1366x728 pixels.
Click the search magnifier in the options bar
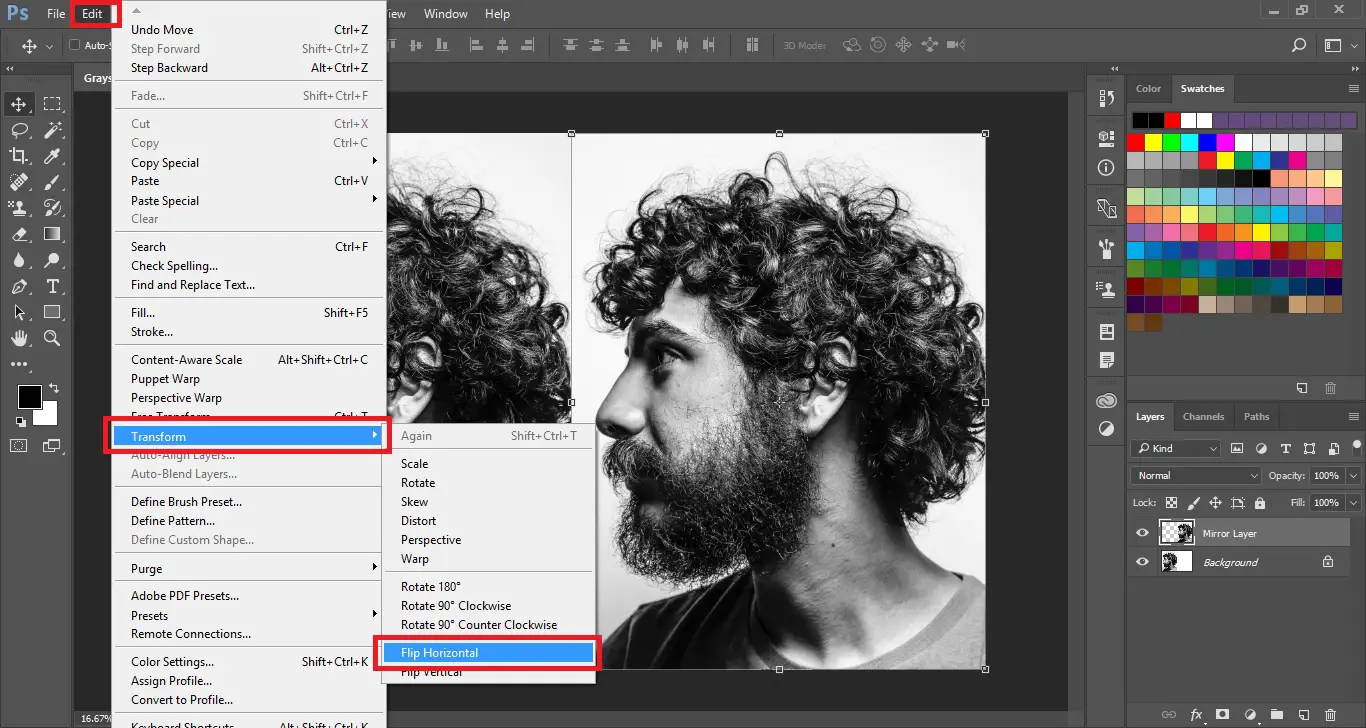coord(1298,46)
